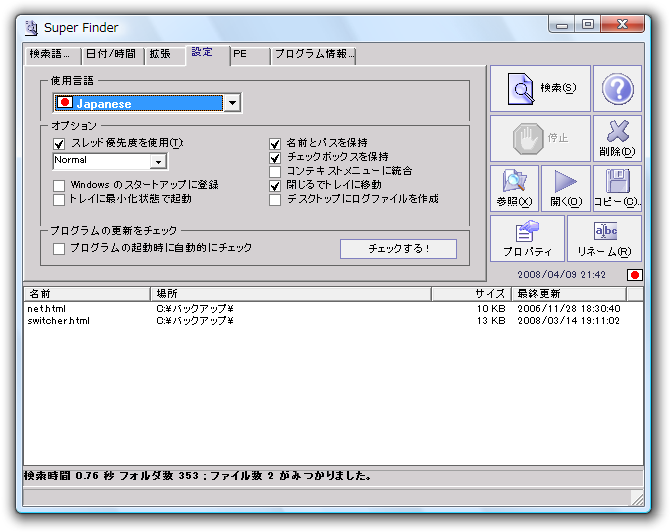This screenshot has width=671, height=532.
Task: Switch to the 拡張 tab
Action: 165,56
